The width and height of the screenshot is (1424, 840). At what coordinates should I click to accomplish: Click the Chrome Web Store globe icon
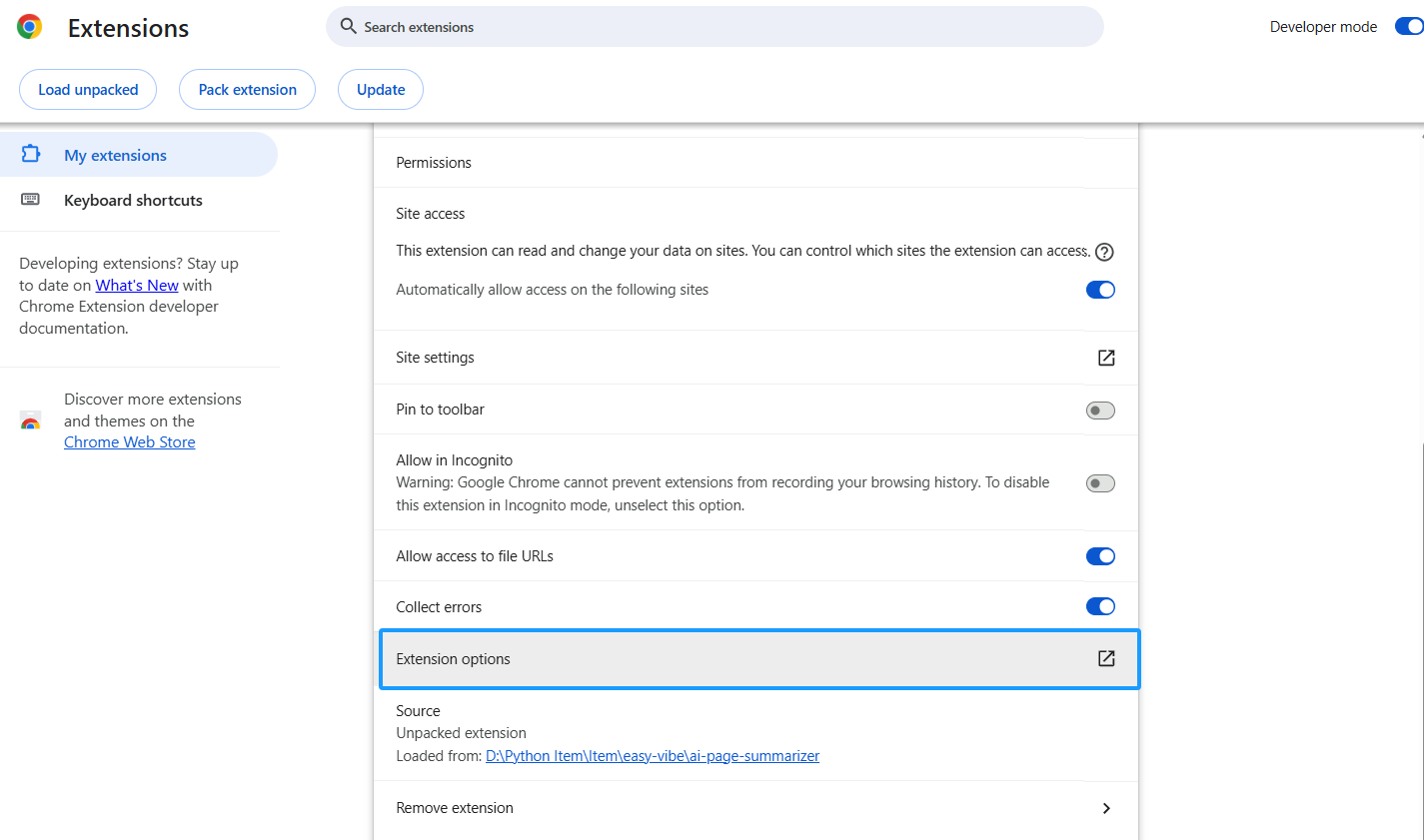(30, 420)
